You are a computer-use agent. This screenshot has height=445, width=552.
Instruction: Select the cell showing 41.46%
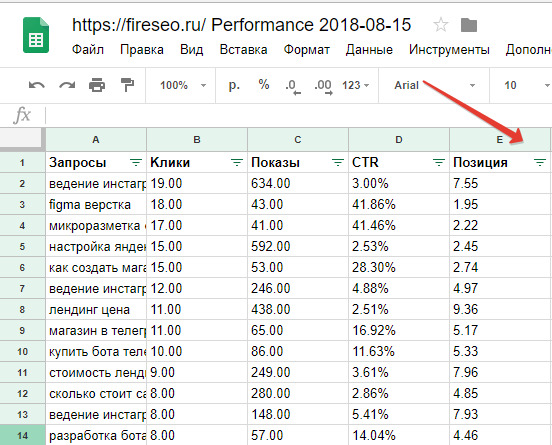[399, 225]
